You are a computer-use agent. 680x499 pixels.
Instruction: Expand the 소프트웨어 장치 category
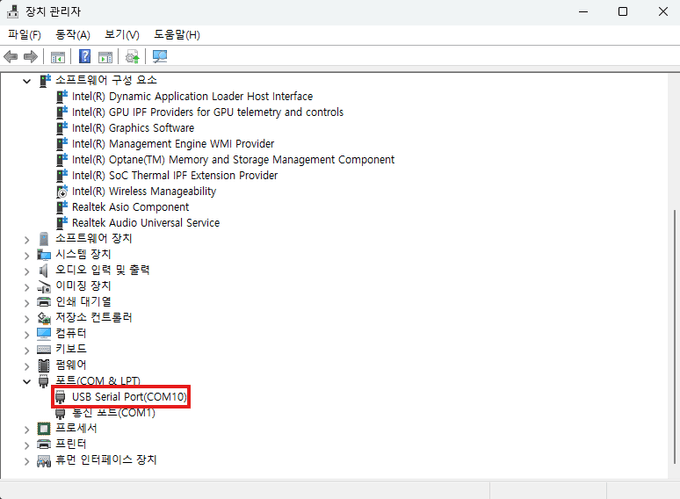click(x=27, y=240)
